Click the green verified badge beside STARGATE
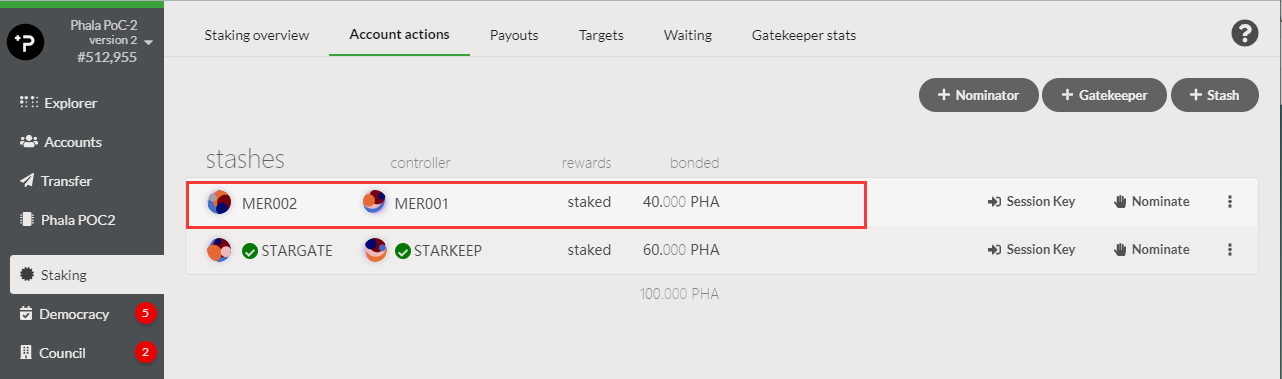Viewport: 1282px width, 379px height. point(249,251)
